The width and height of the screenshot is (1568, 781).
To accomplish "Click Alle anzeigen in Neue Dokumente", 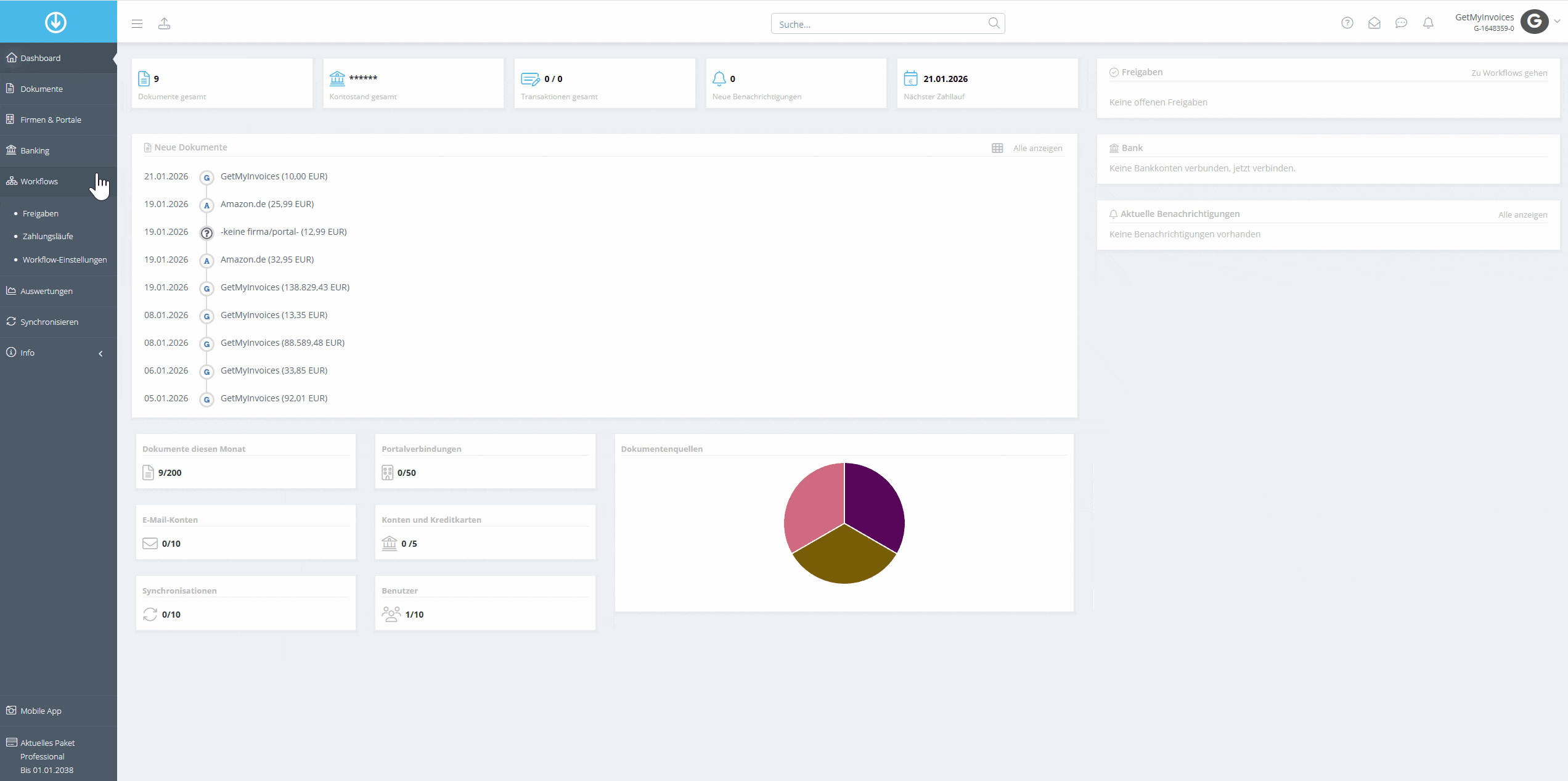I will tap(1037, 148).
